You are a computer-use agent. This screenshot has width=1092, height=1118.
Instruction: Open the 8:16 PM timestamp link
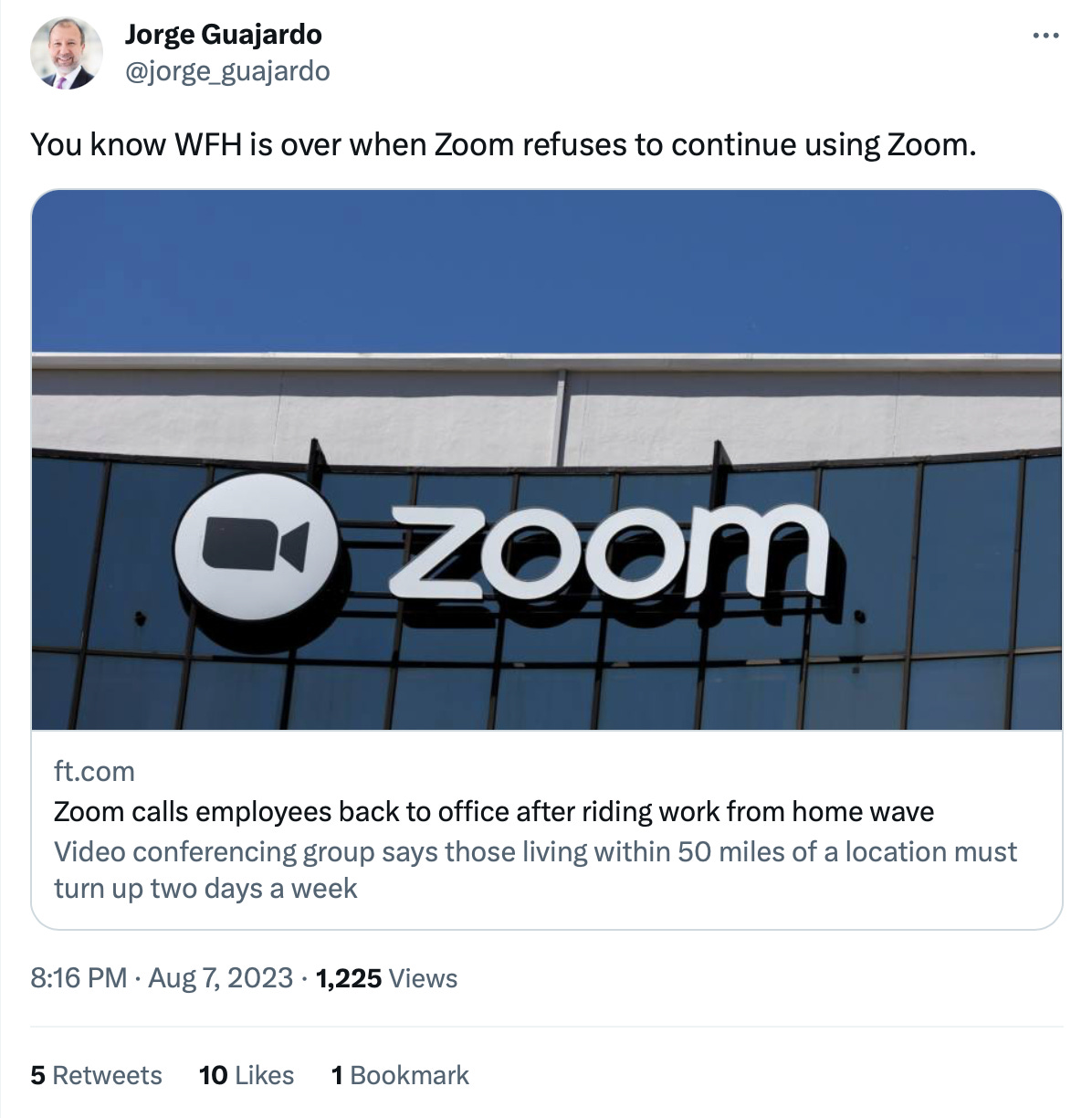pos(79,978)
